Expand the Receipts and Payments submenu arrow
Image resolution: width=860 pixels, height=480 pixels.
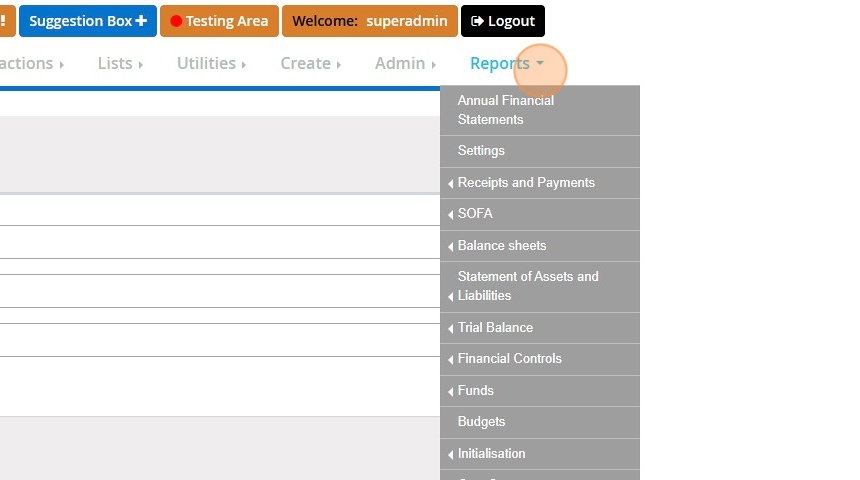pos(450,184)
